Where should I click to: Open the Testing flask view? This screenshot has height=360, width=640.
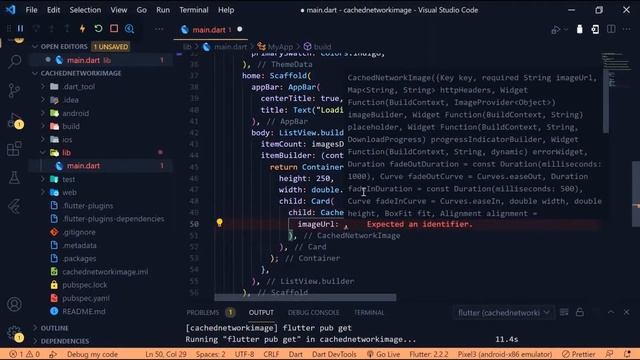pos(14,178)
